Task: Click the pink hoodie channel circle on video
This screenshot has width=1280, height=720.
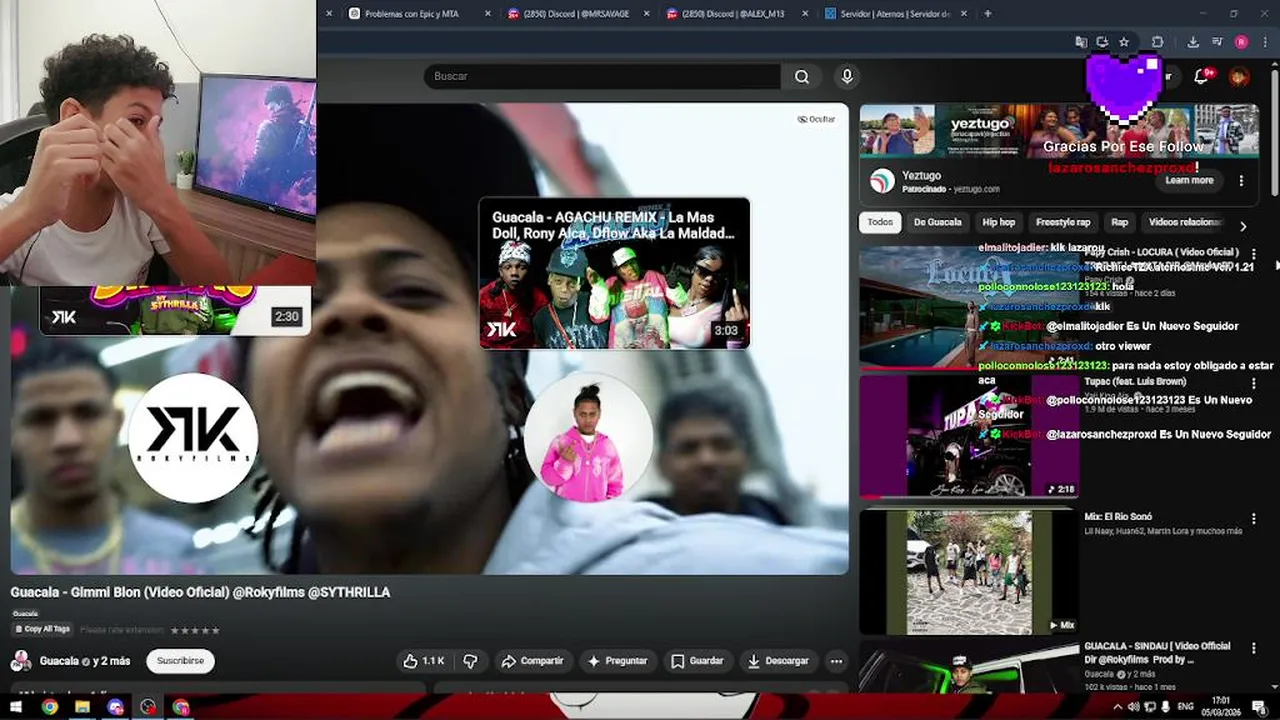Action: pyautogui.click(x=588, y=437)
